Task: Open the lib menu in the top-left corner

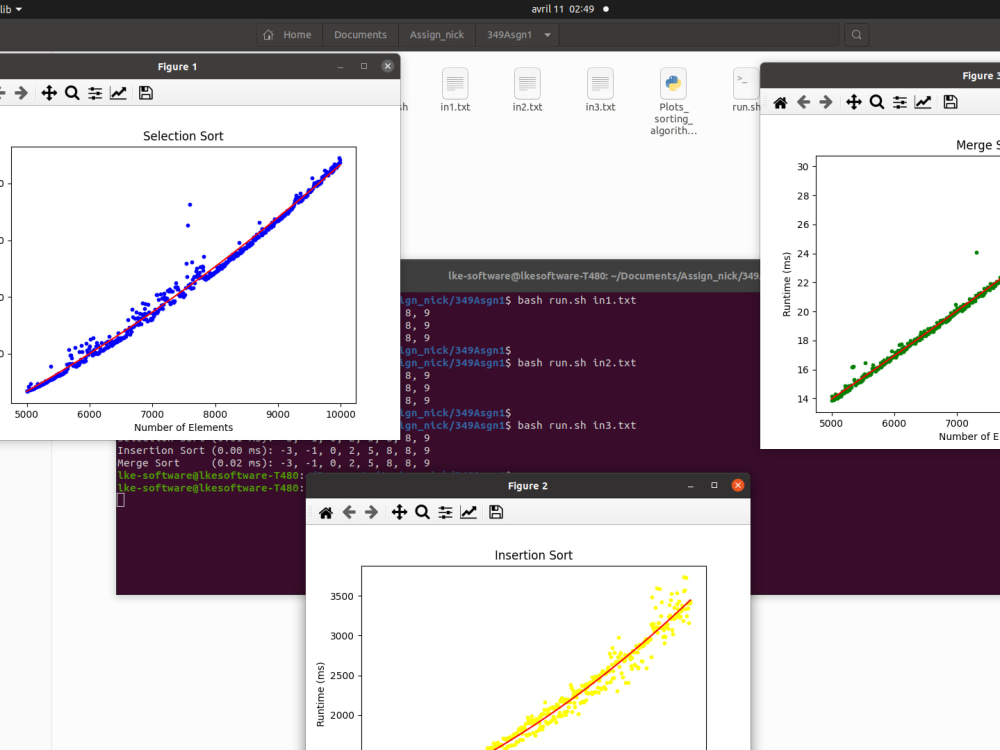Action: [12, 8]
